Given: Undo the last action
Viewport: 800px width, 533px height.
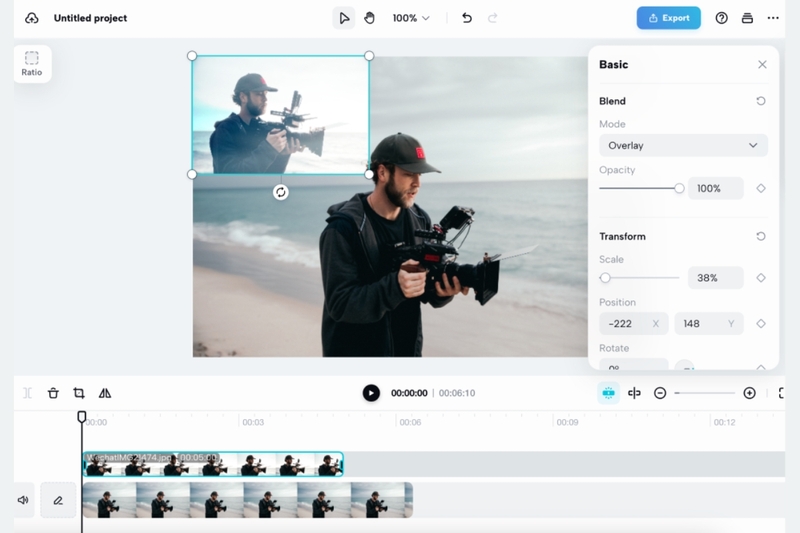Looking at the screenshot, I should (466, 18).
